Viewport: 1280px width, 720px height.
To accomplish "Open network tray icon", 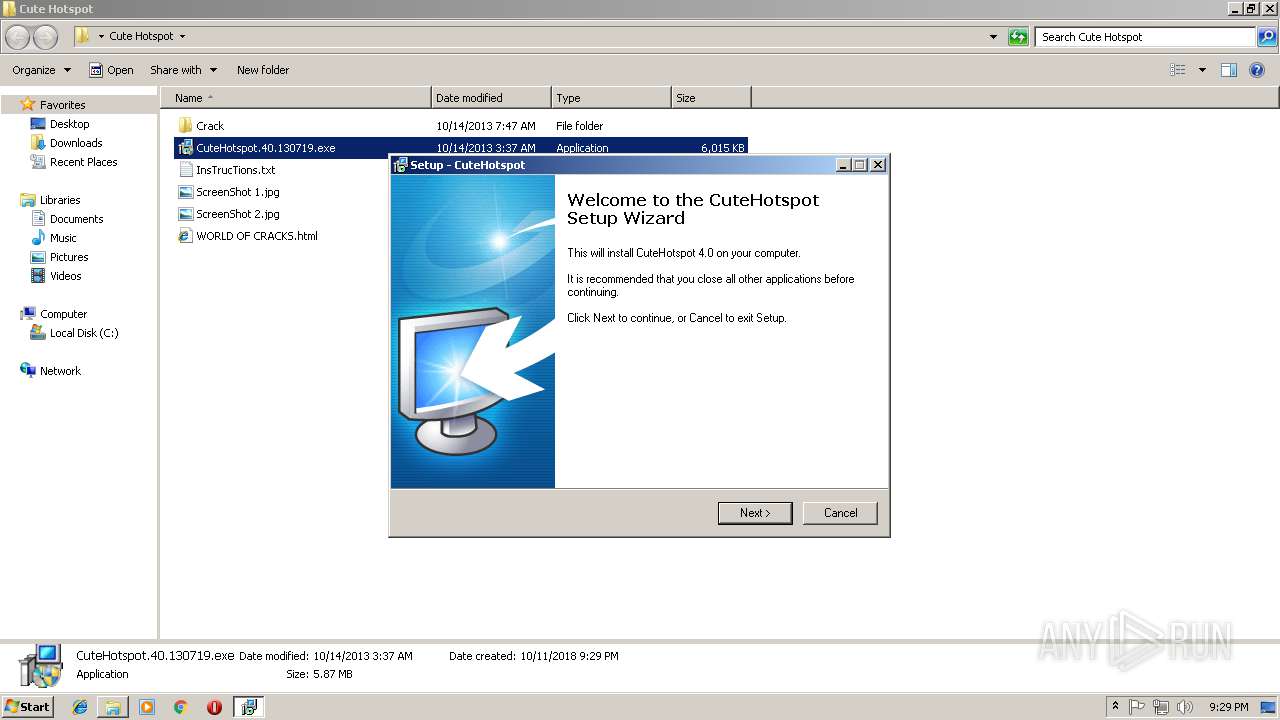I will [1160, 707].
